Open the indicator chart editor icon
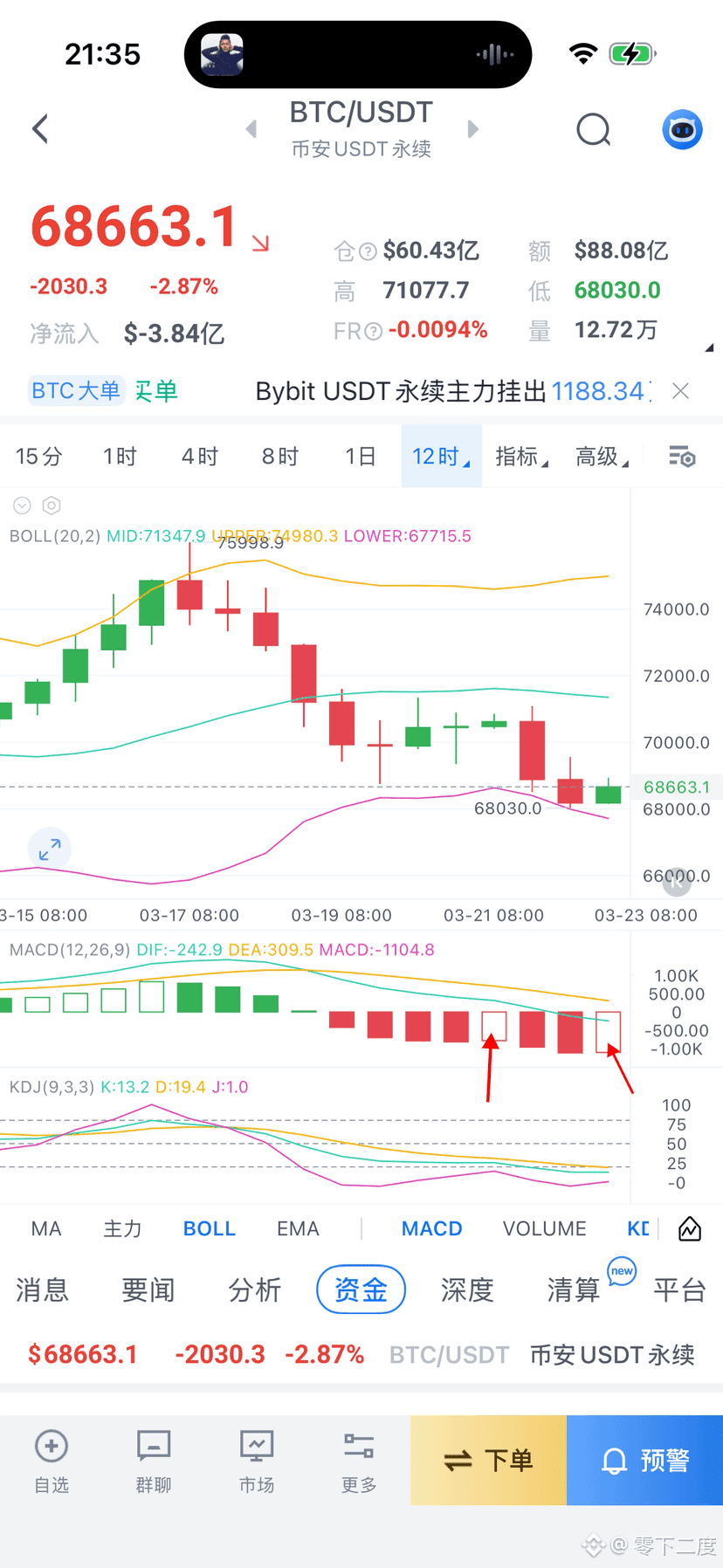 pyautogui.click(x=690, y=1229)
